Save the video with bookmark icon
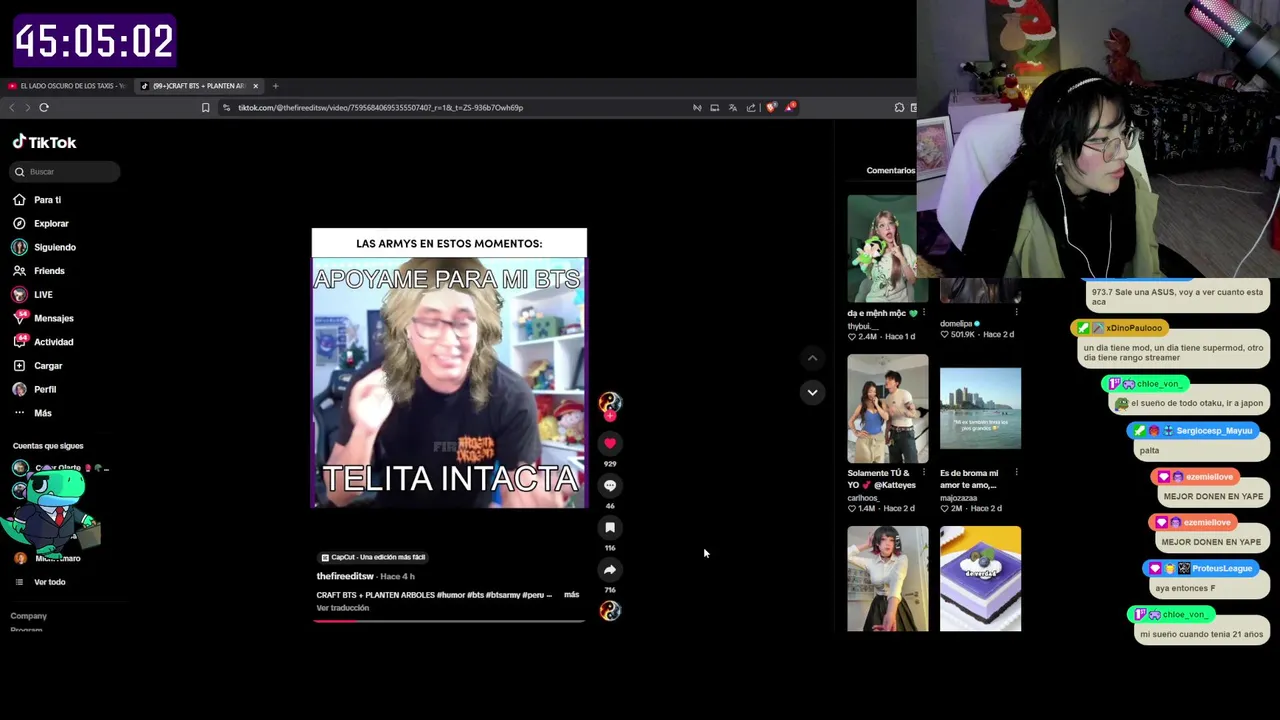The width and height of the screenshot is (1280, 720). 610,527
